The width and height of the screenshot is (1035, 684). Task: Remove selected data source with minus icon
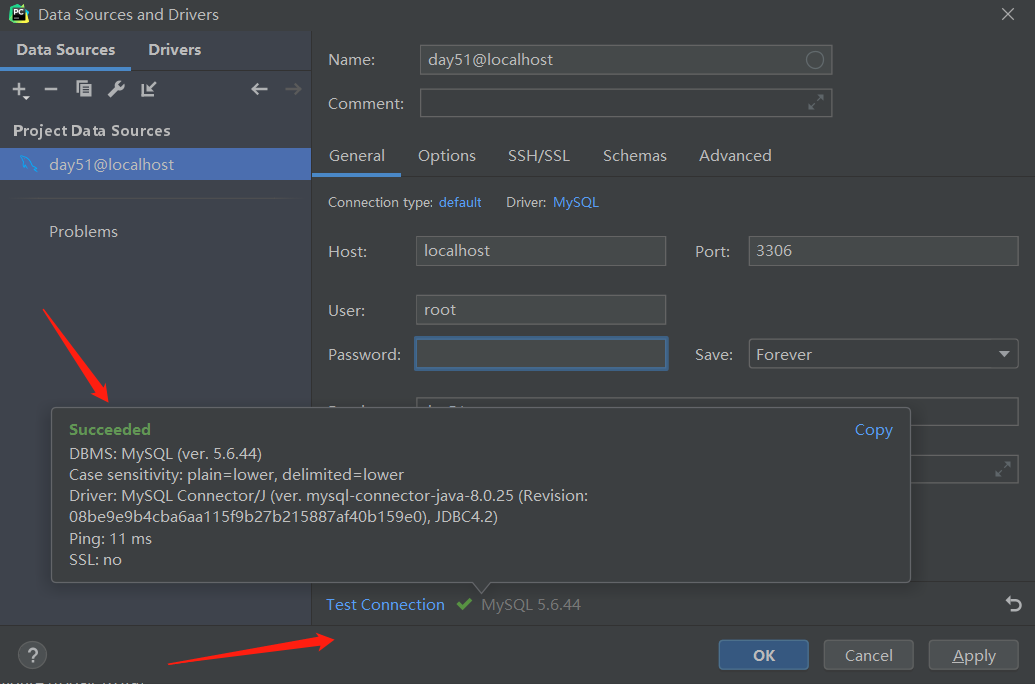[x=51, y=89]
